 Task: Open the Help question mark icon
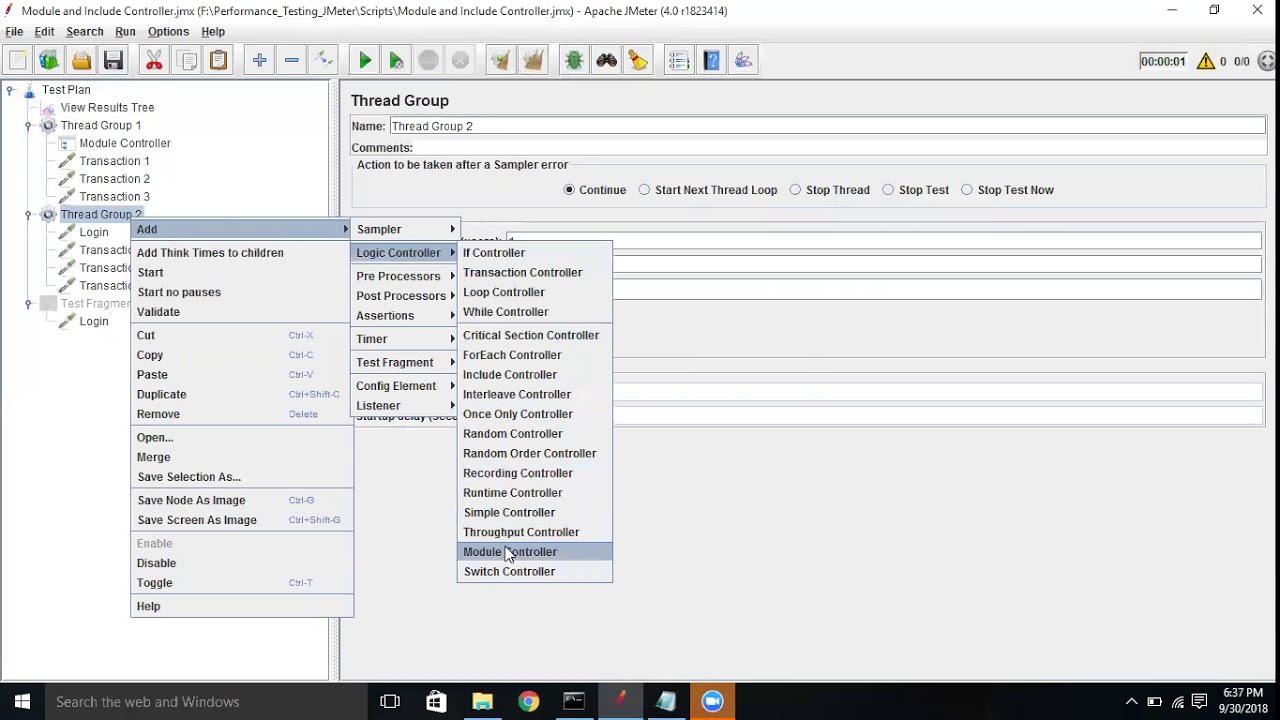(711, 61)
